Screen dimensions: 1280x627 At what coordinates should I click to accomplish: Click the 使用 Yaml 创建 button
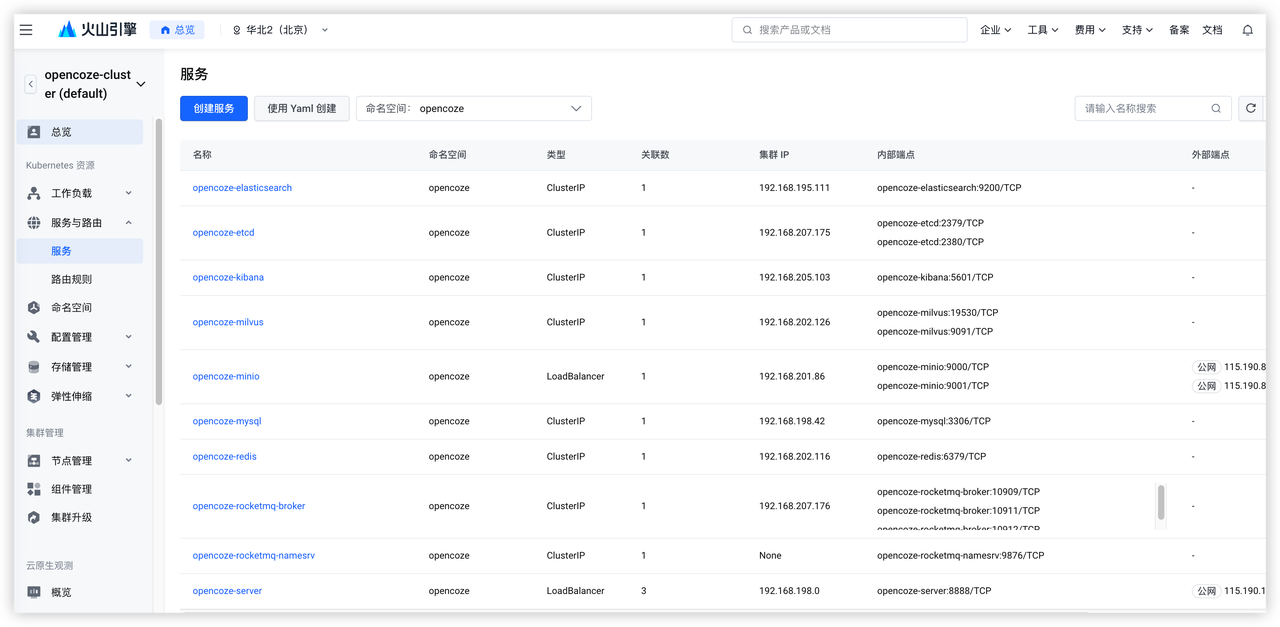(301, 108)
